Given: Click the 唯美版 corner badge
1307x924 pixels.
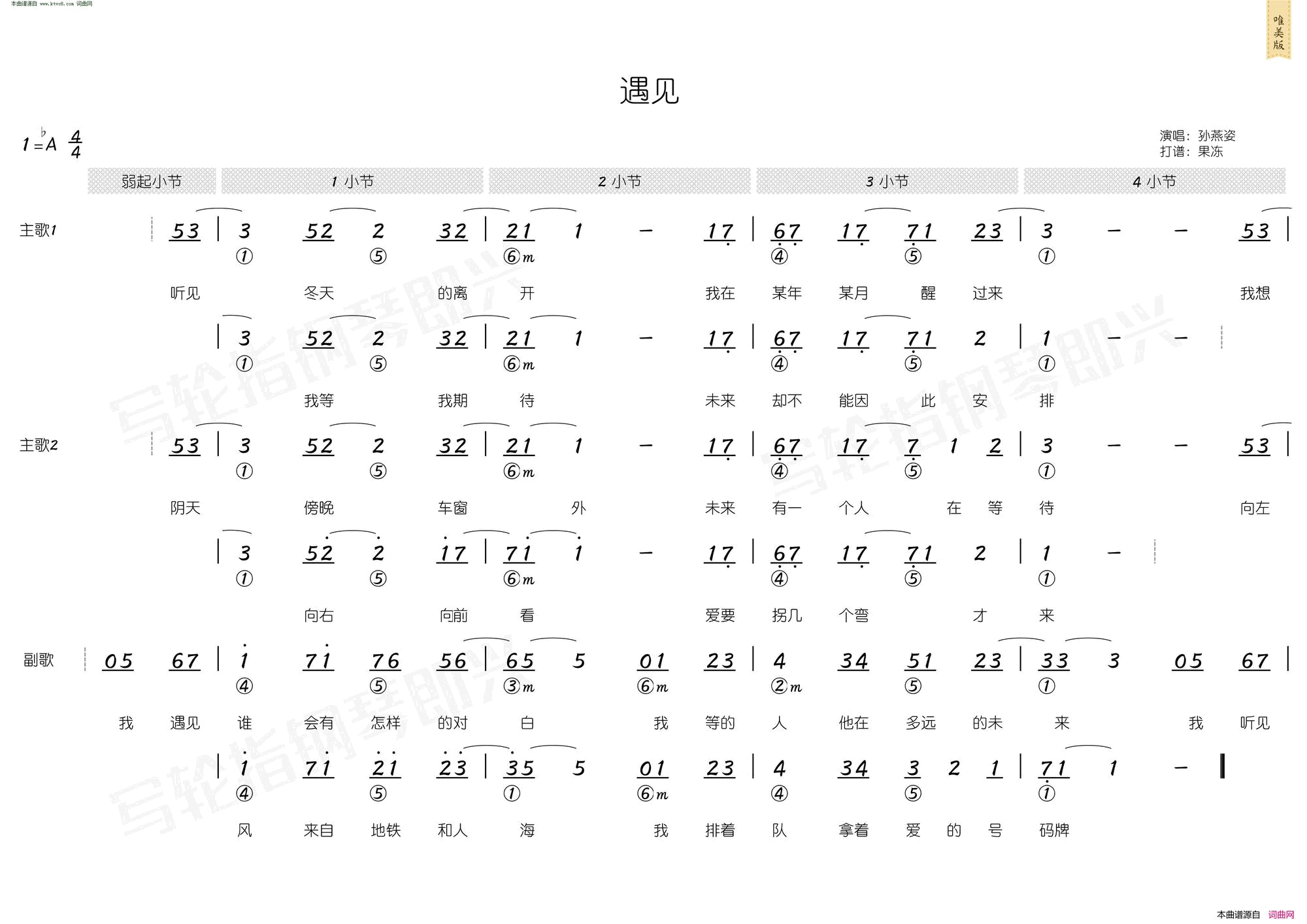Looking at the screenshot, I should click(1278, 30).
